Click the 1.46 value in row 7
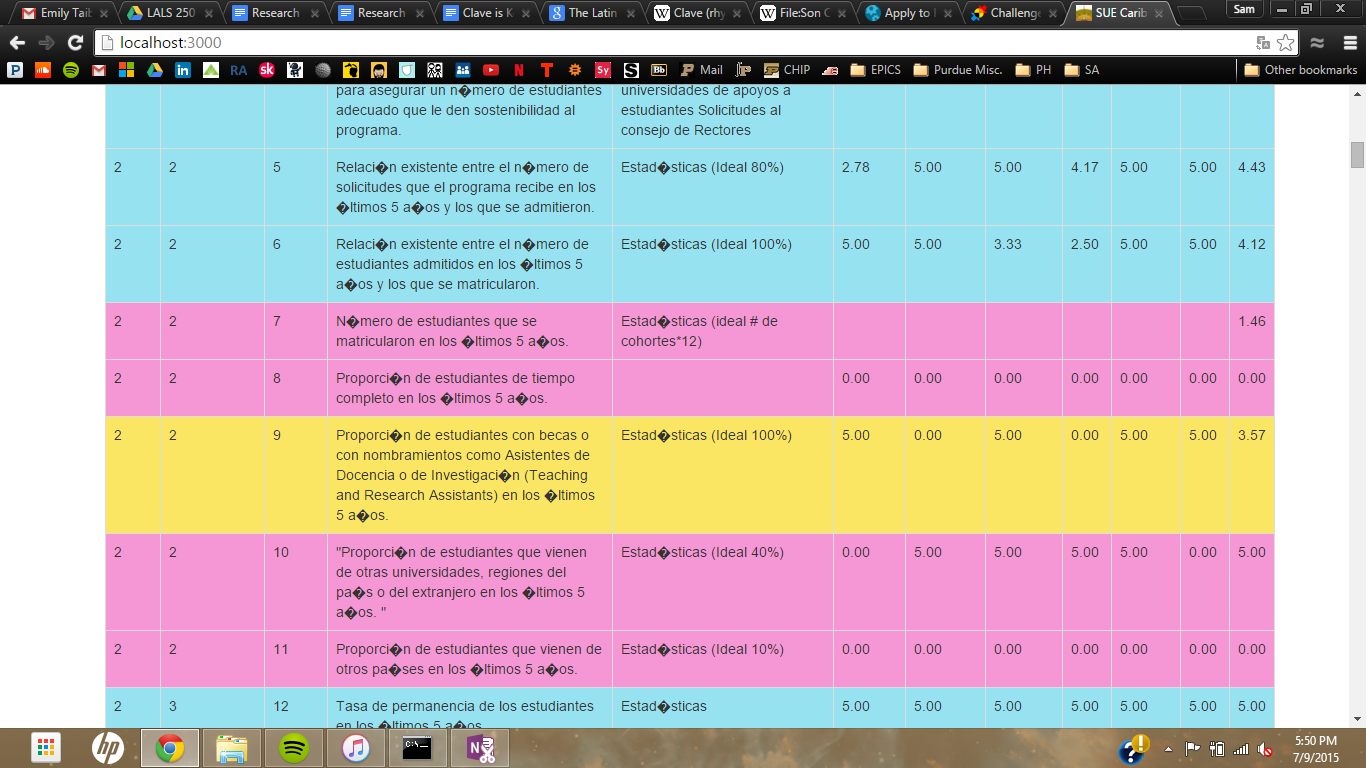This screenshot has height=768, width=1366. [1251, 321]
